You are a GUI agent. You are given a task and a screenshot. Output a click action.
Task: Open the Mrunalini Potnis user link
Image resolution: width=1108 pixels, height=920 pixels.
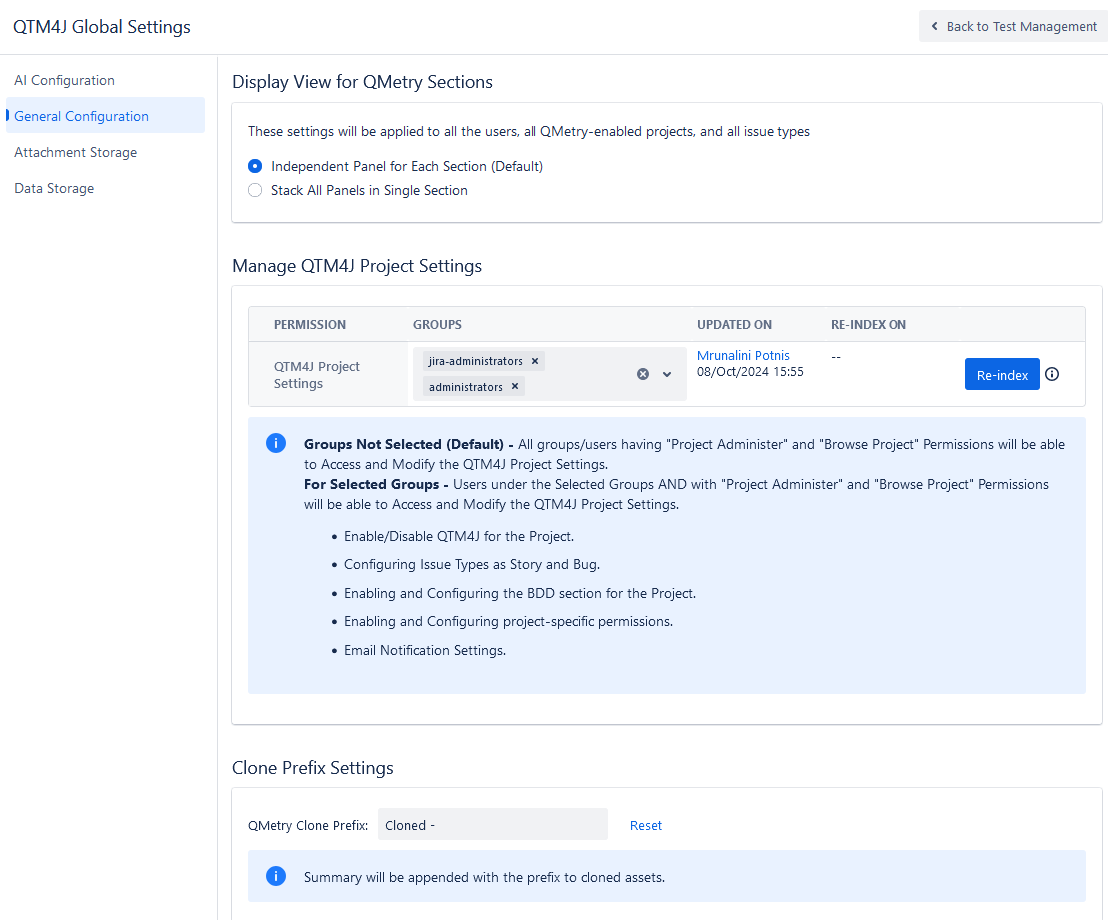pyautogui.click(x=743, y=355)
